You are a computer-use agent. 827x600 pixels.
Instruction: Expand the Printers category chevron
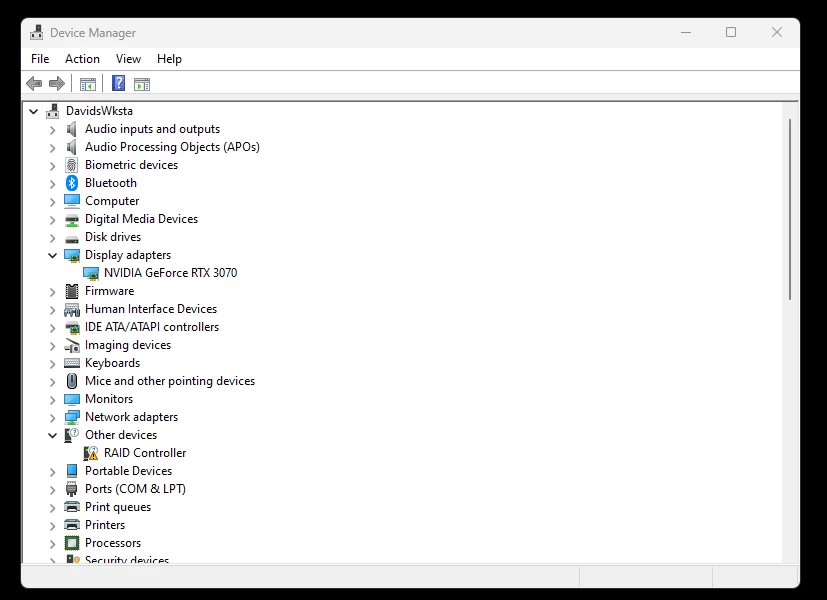(52, 526)
